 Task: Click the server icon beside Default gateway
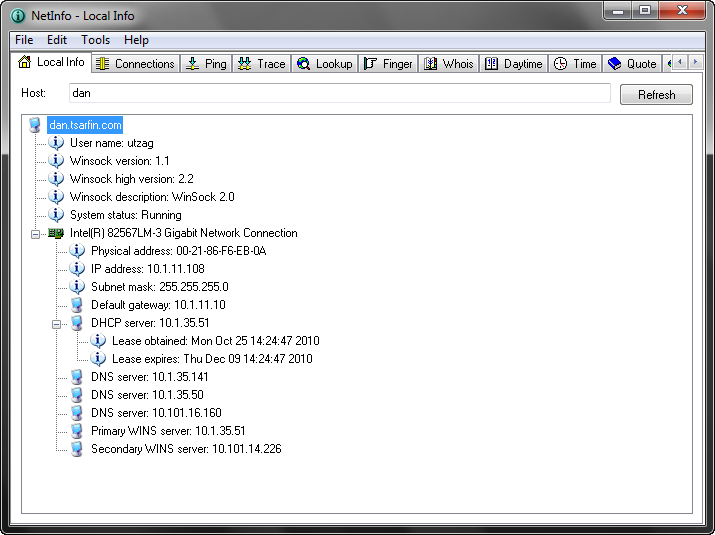[x=77, y=305]
